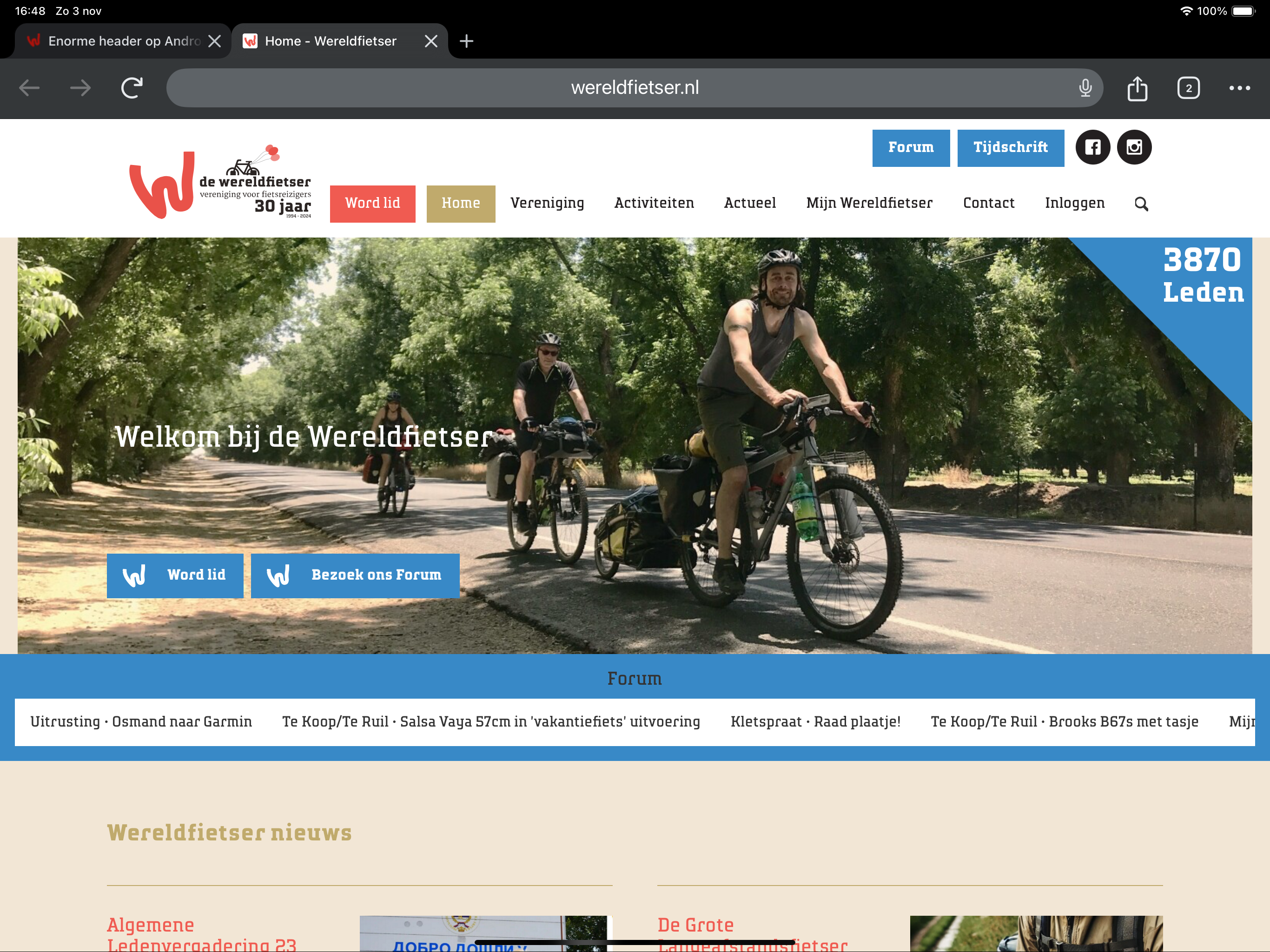Open the Facebook icon link
Screen dimensions: 1270x952
coord(1092,147)
